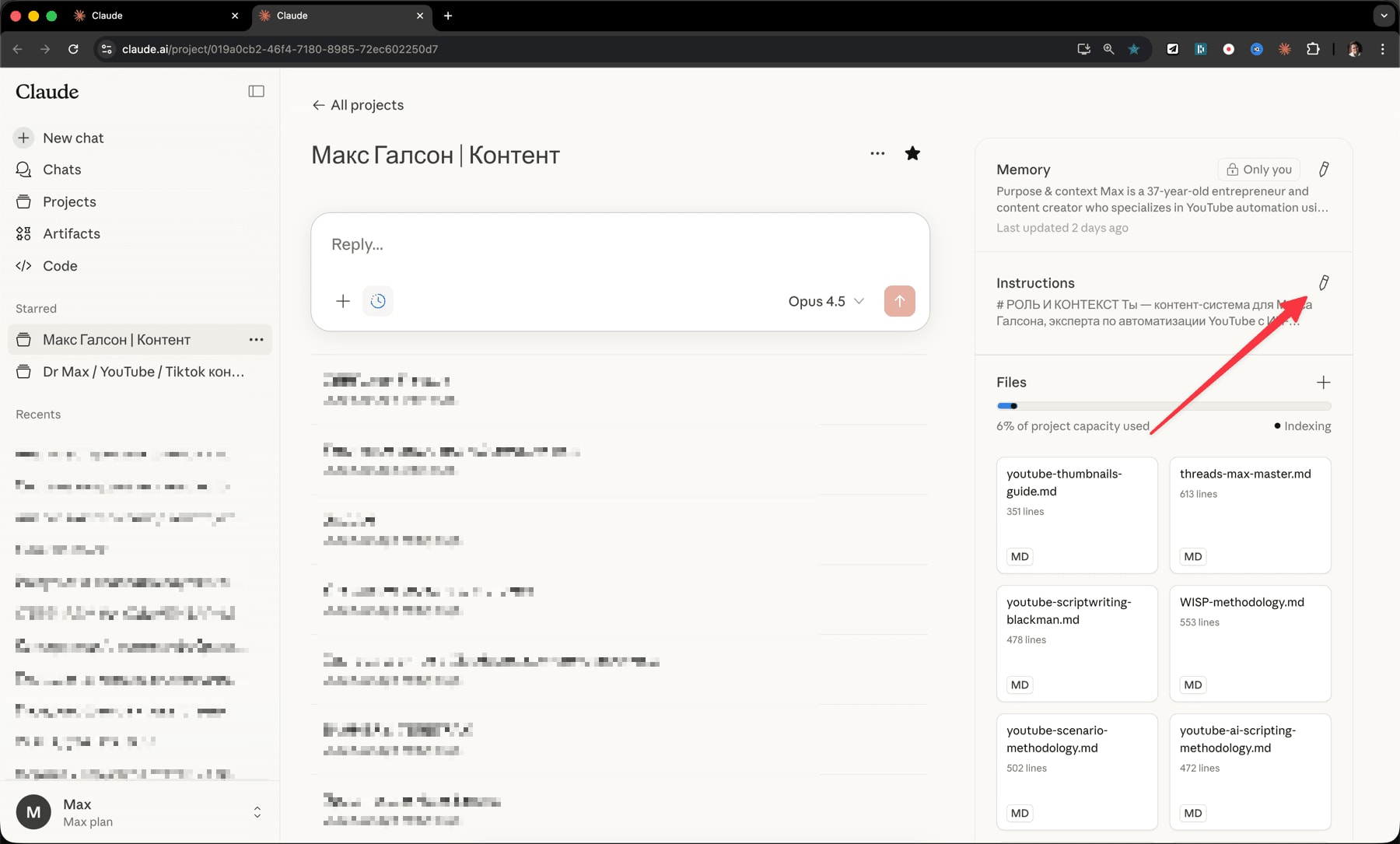Screen dimensions: 1400x844
Task: Open the Opus 4.5 model dropdown
Action: (x=826, y=301)
